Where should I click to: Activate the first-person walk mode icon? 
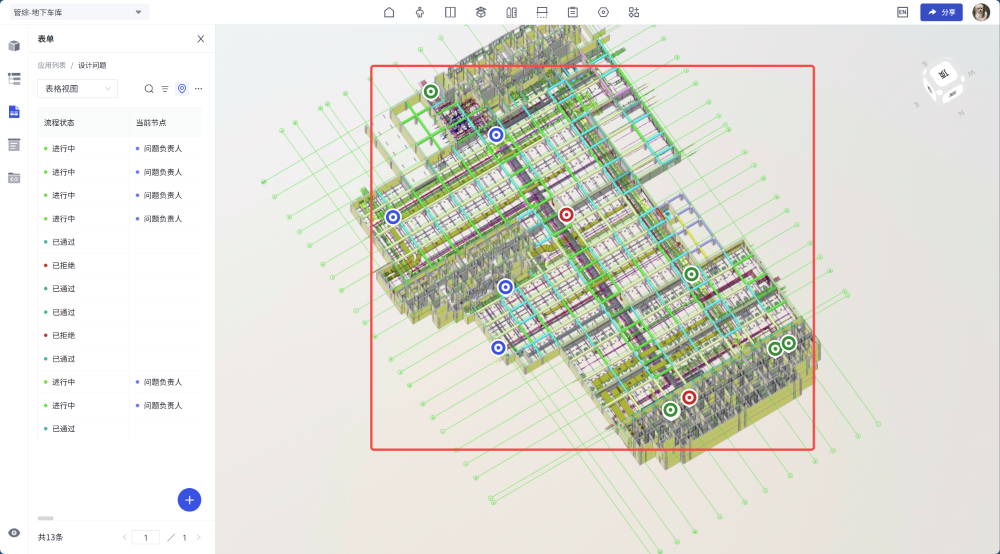[419, 12]
